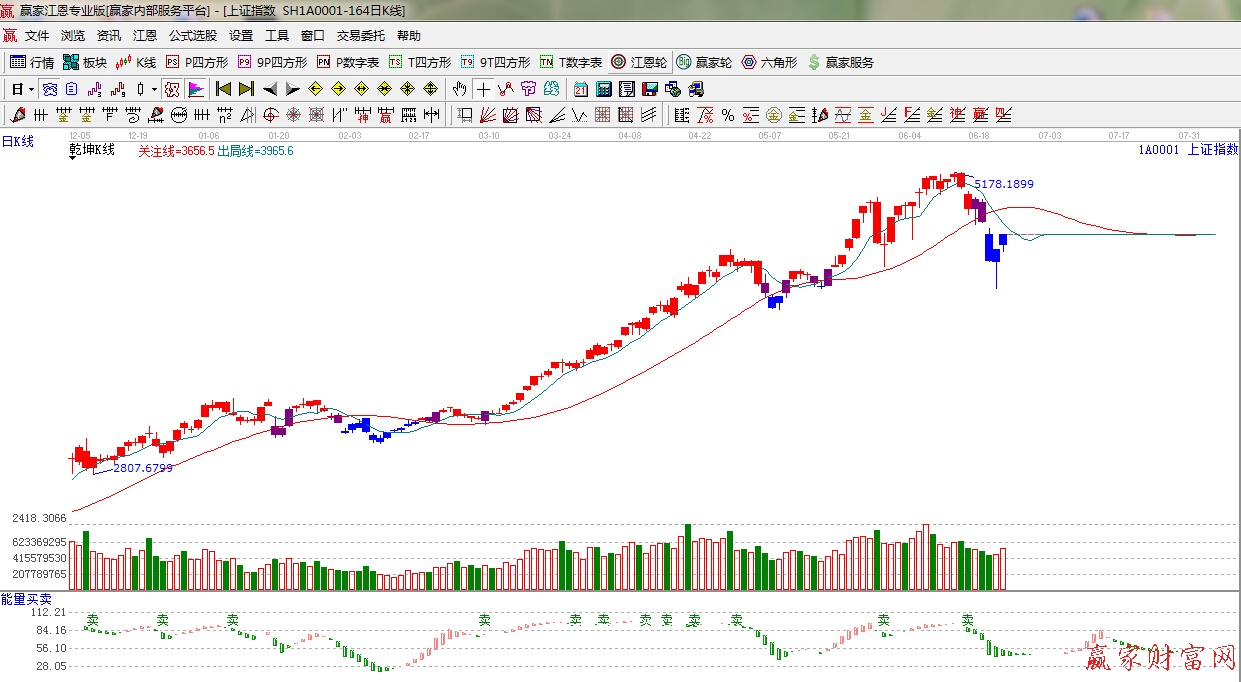This screenshot has height=682, width=1241.
Task: Click the percent (%) drawing tool
Action: (728, 115)
